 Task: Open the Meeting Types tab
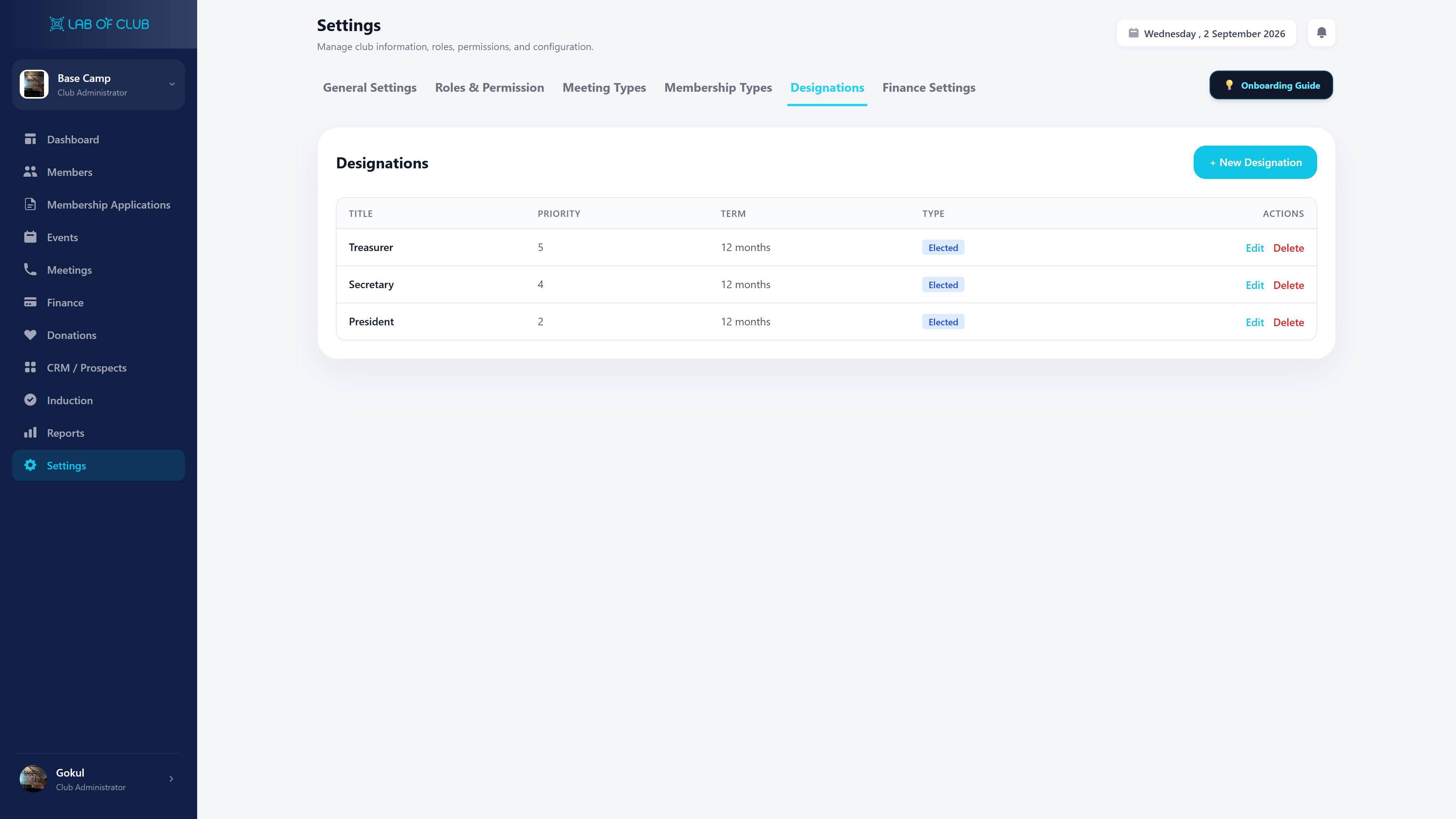coord(604,88)
